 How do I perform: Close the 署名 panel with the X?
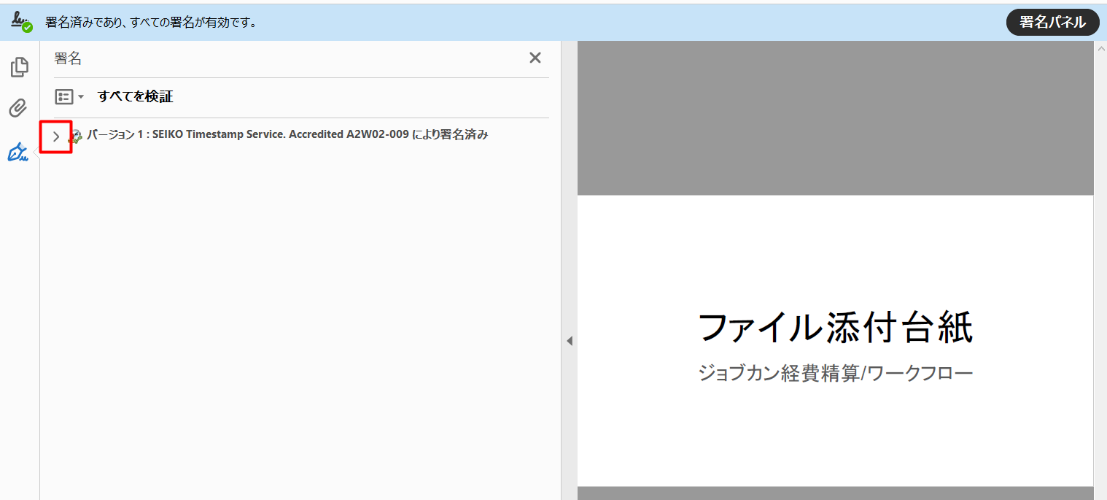[x=535, y=58]
